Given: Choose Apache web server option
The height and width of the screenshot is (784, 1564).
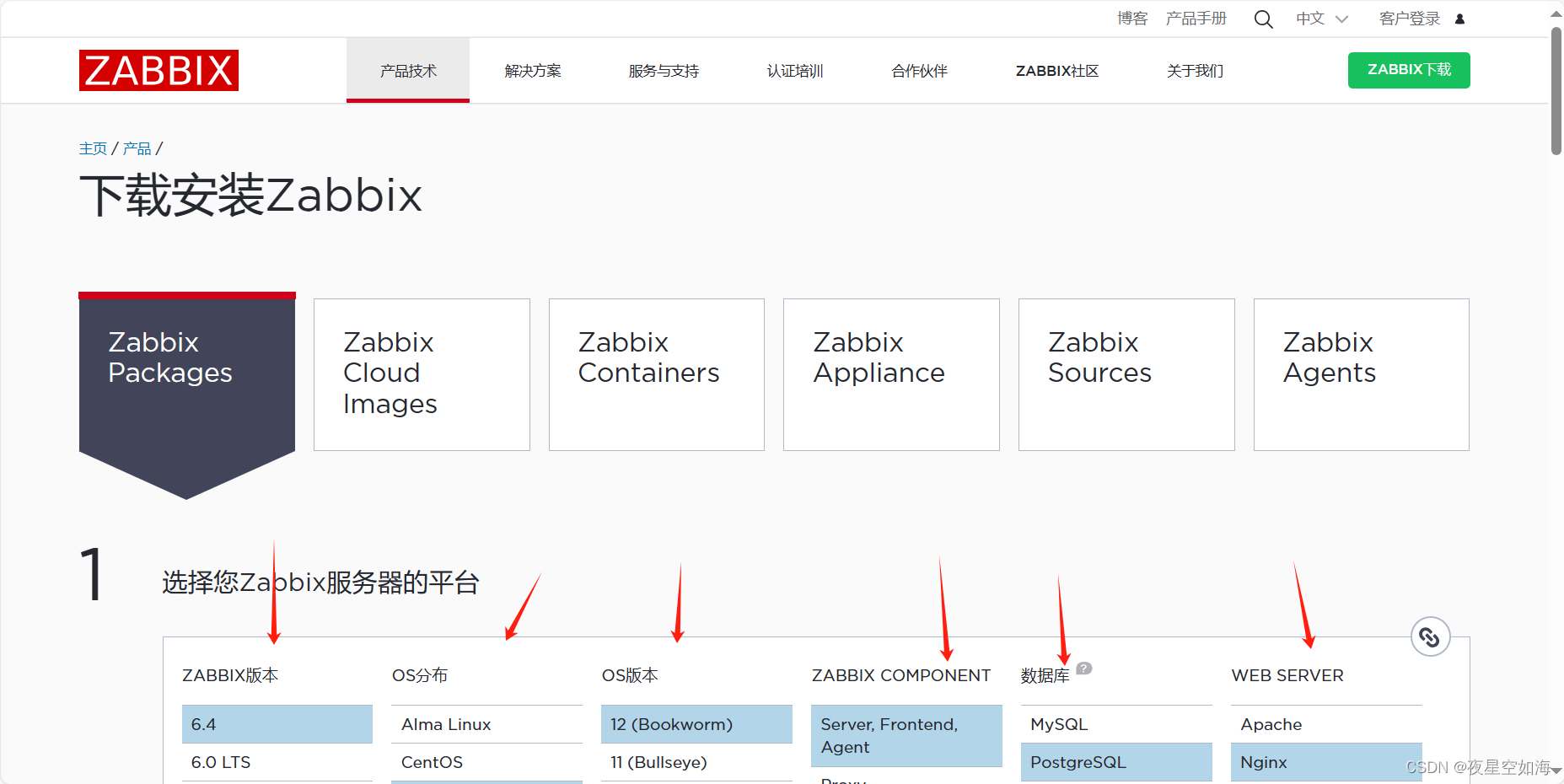Looking at the screenshot, I should [1326, 724].
